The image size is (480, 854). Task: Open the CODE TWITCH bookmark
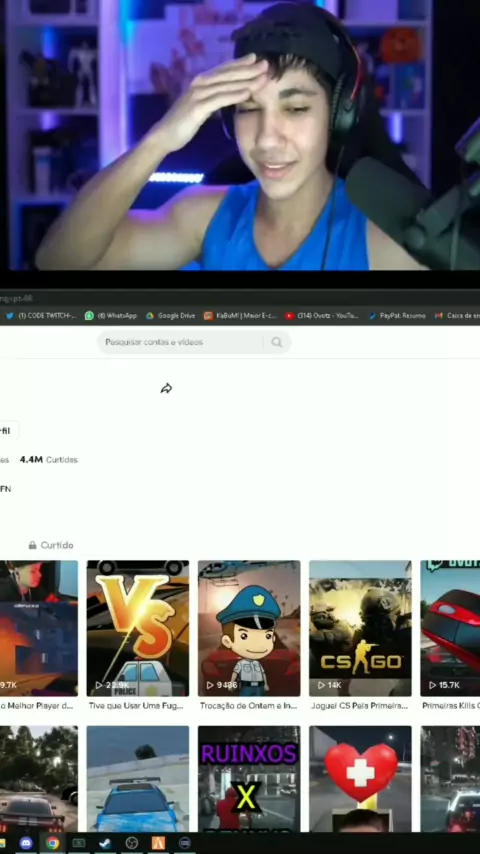coord(41,315)
